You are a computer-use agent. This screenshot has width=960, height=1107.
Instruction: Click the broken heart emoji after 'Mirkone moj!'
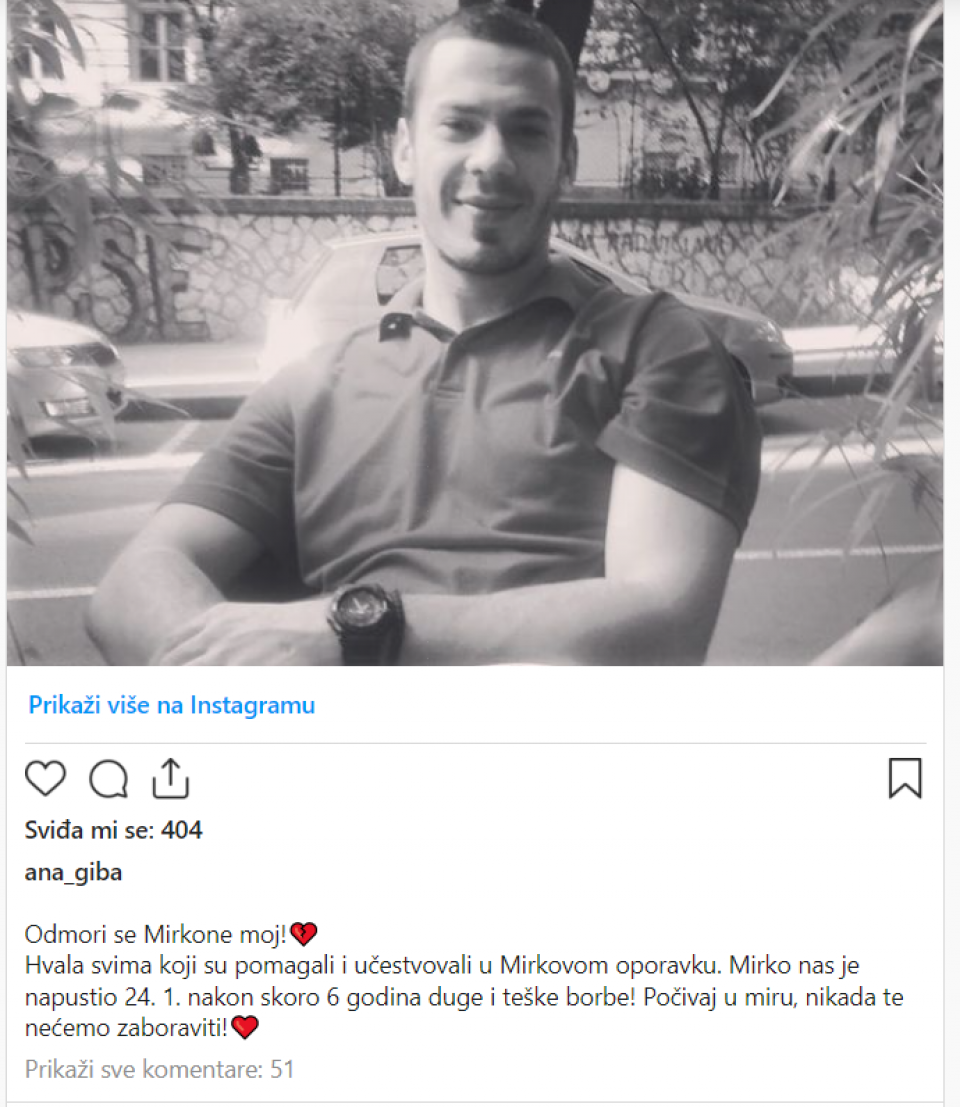(304, 934)
